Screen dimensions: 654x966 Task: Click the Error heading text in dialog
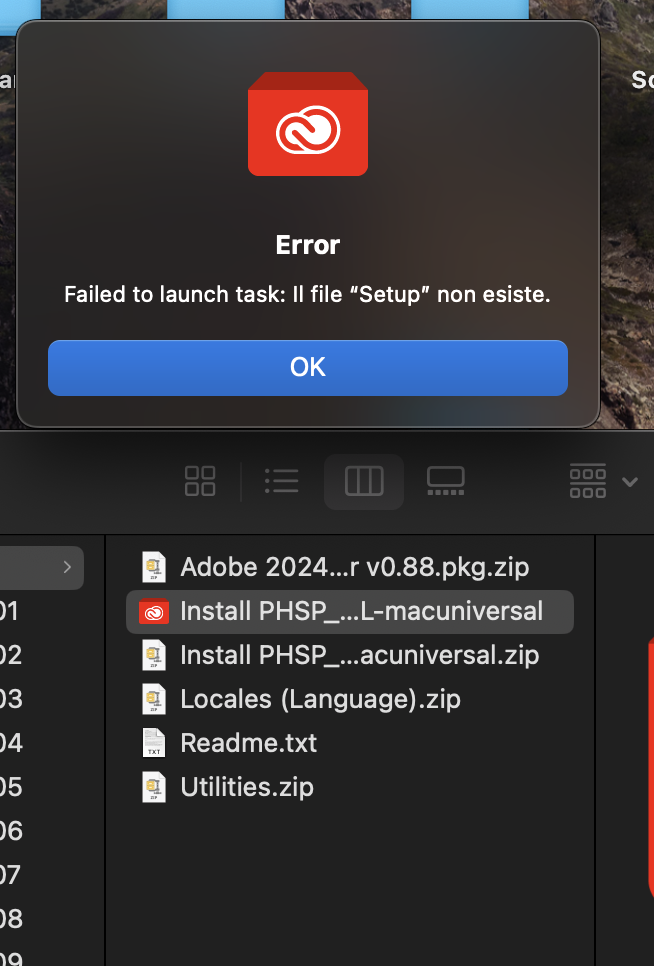[x=308, y=245]
